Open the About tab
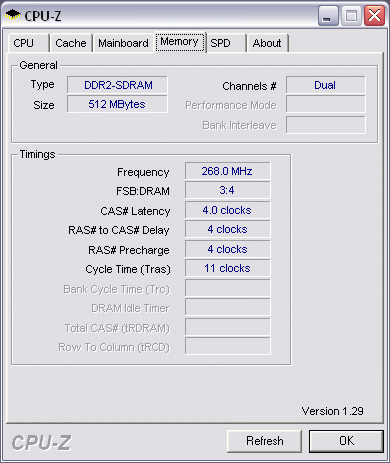Screen dimensions: 390x463 (267, 43)
